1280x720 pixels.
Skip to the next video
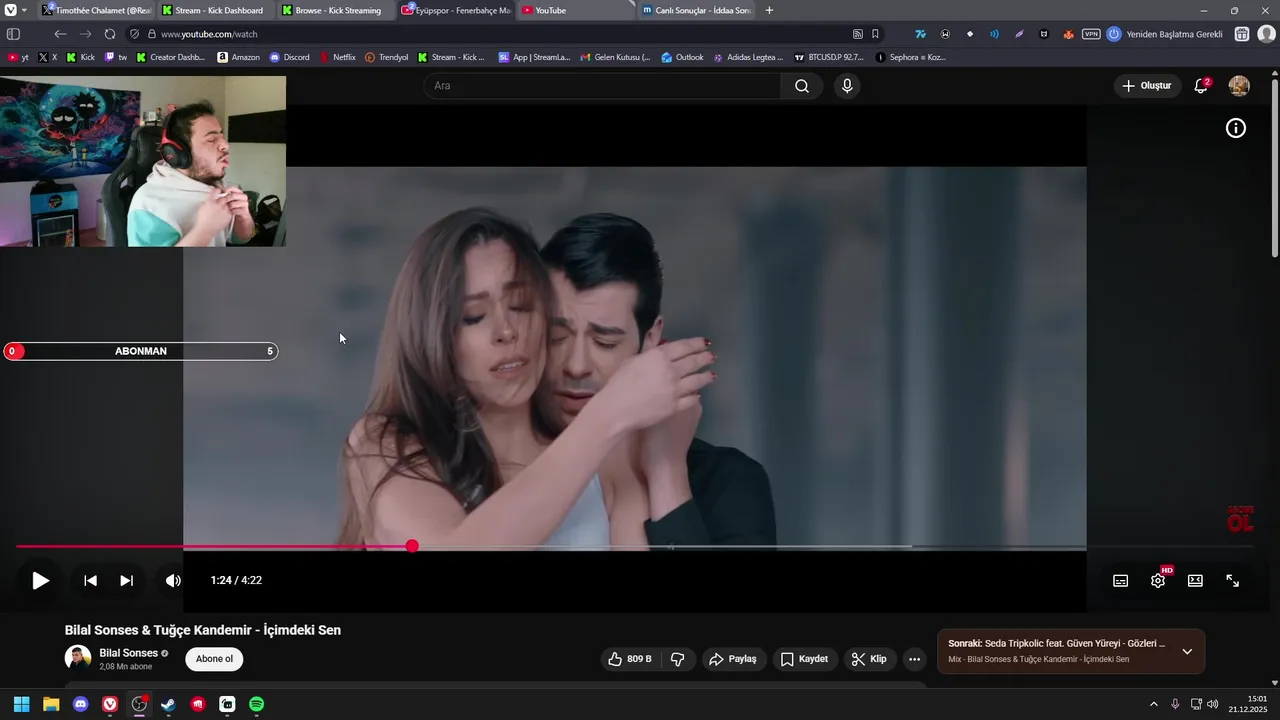click(x=126, y=581)
